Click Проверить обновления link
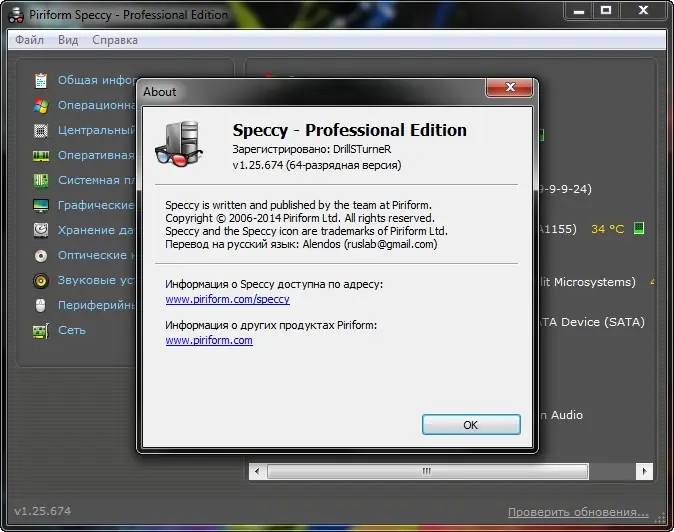The width and height of the screenshot is (674, 532). point(578,512)
